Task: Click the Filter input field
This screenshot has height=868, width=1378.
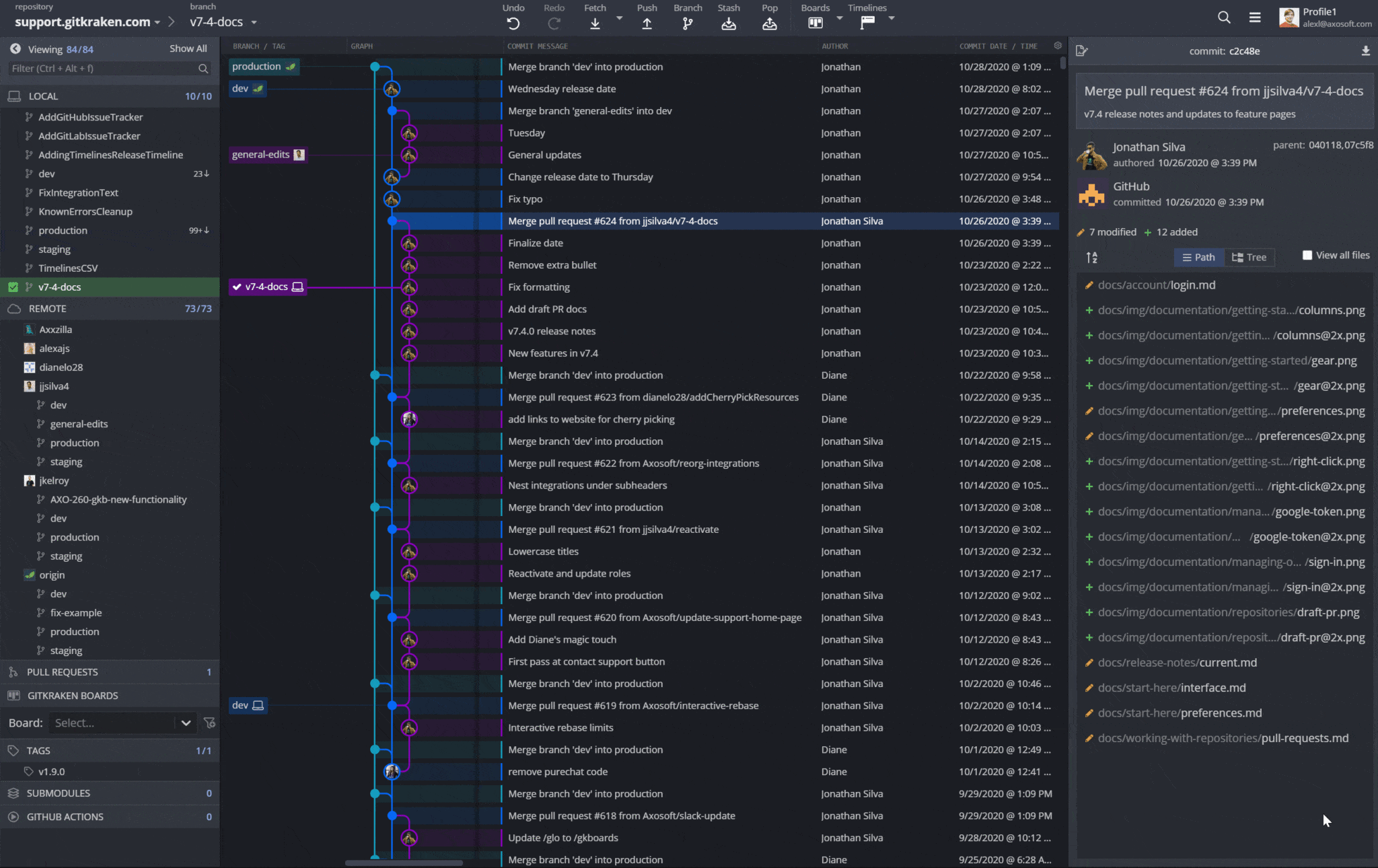Action: [x=110, y=69]
